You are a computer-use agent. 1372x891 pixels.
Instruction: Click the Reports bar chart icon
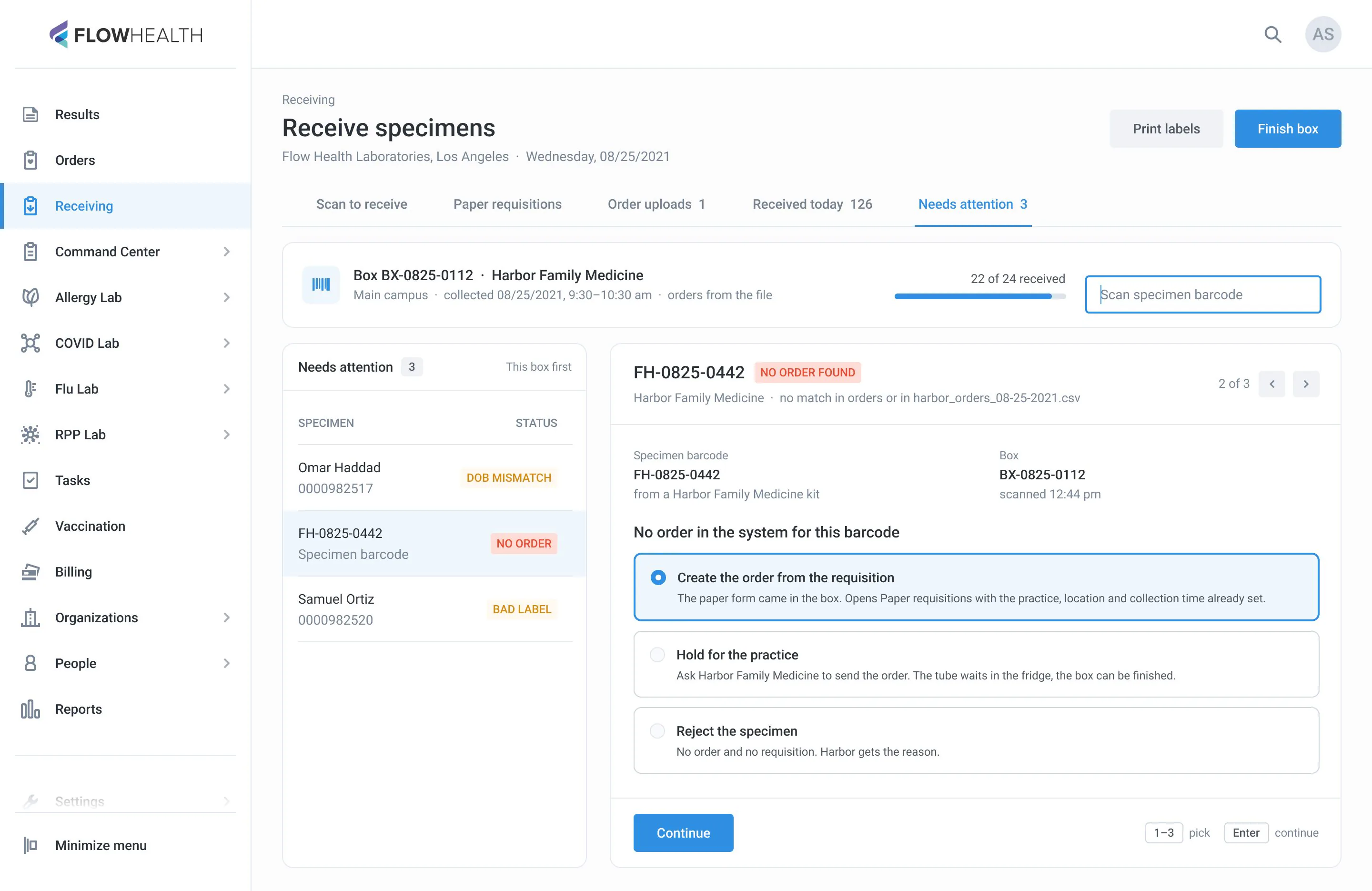click(x=30, y=709)
